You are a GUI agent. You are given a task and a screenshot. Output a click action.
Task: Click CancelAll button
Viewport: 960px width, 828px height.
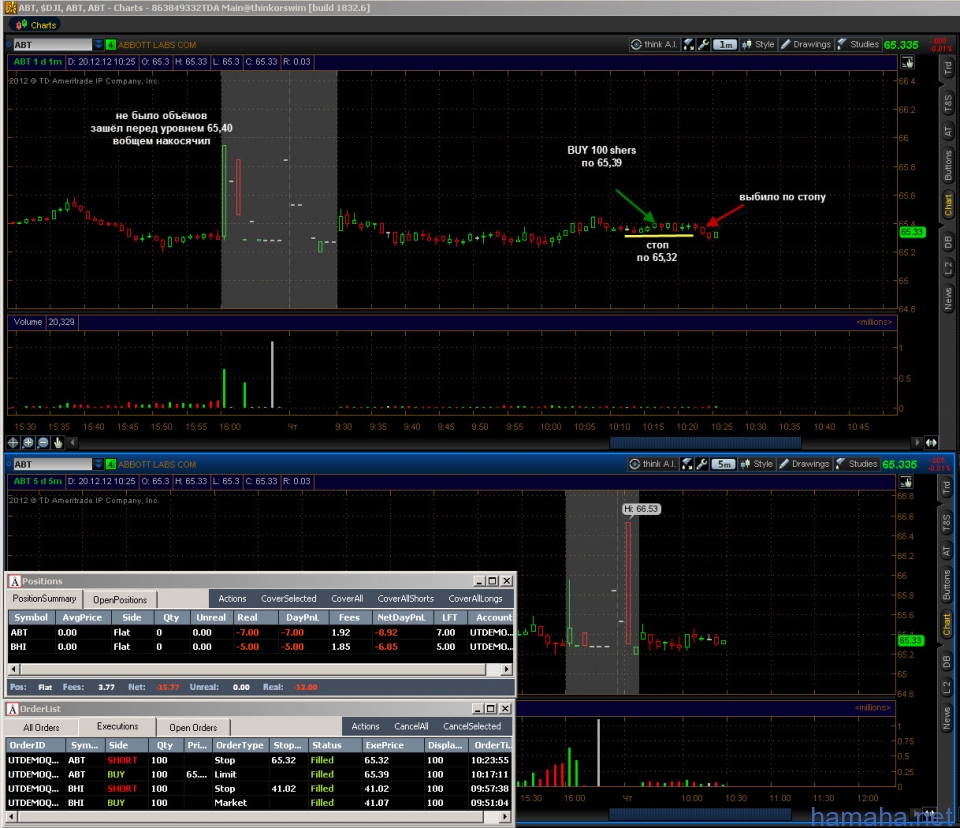(x=411, y=726)
